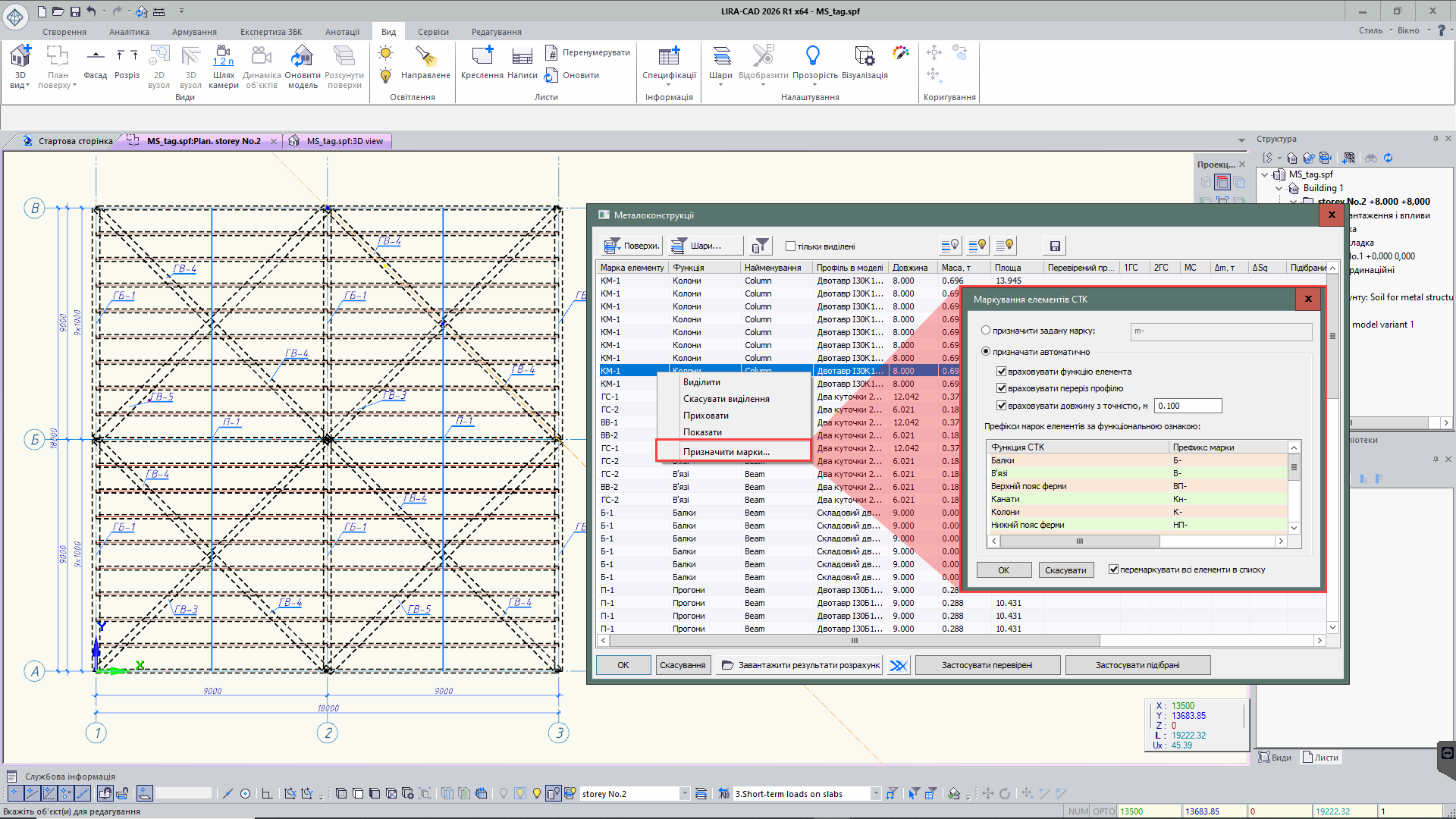Screen dimensions: 1456x819
Task: Click the Візуалізація settings icon
Action: point(864,57)
